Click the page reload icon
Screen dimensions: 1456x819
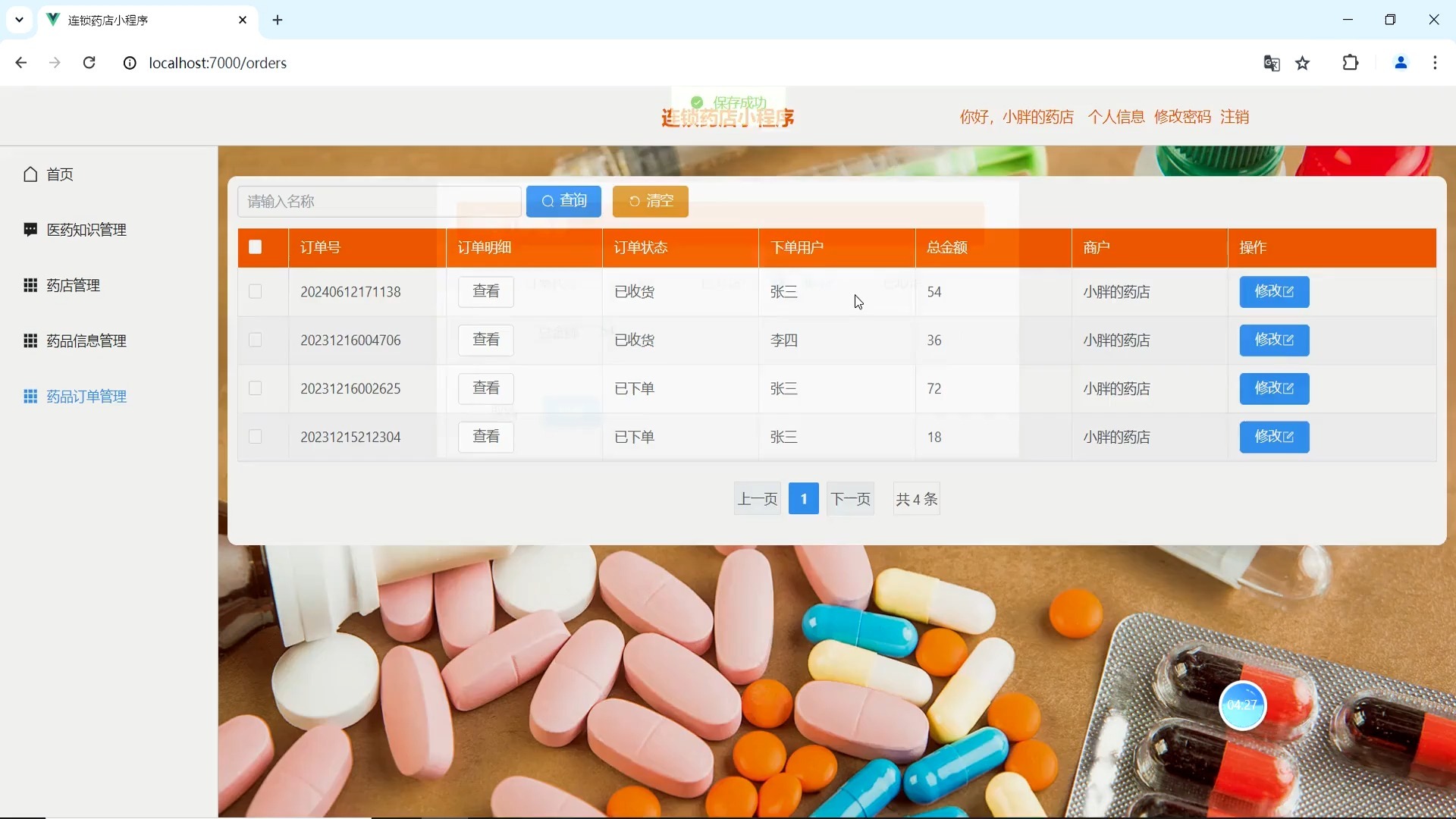tap(89, 62)
